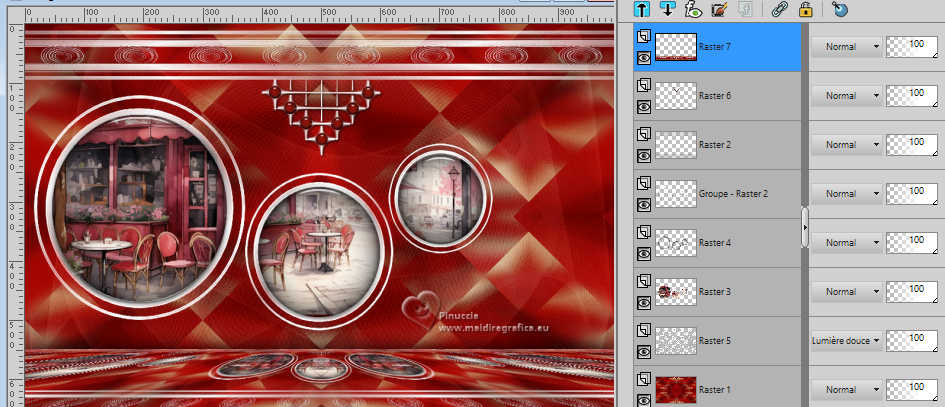Select layer named Raster 2

tap(715, 145)
